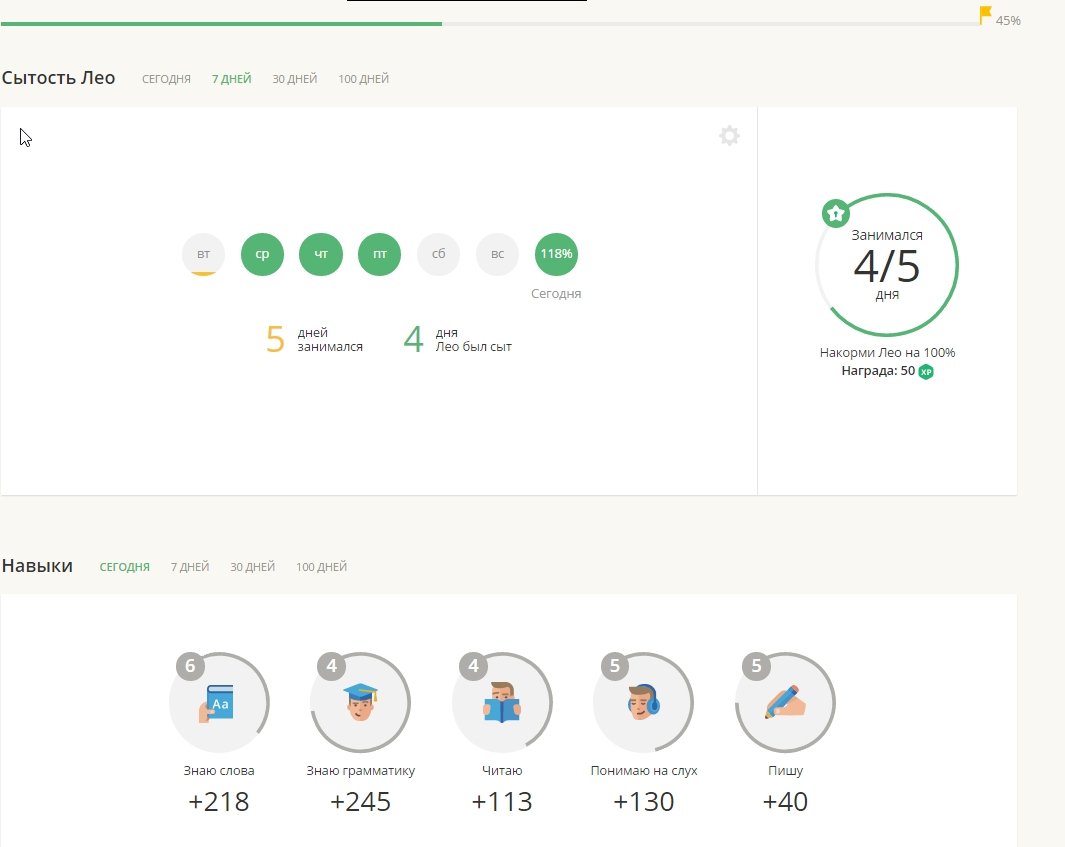Click the yellow flag goal marker
Image resolution: width=1065 pixels, height=847 pixels.
(x=985, y=14)
